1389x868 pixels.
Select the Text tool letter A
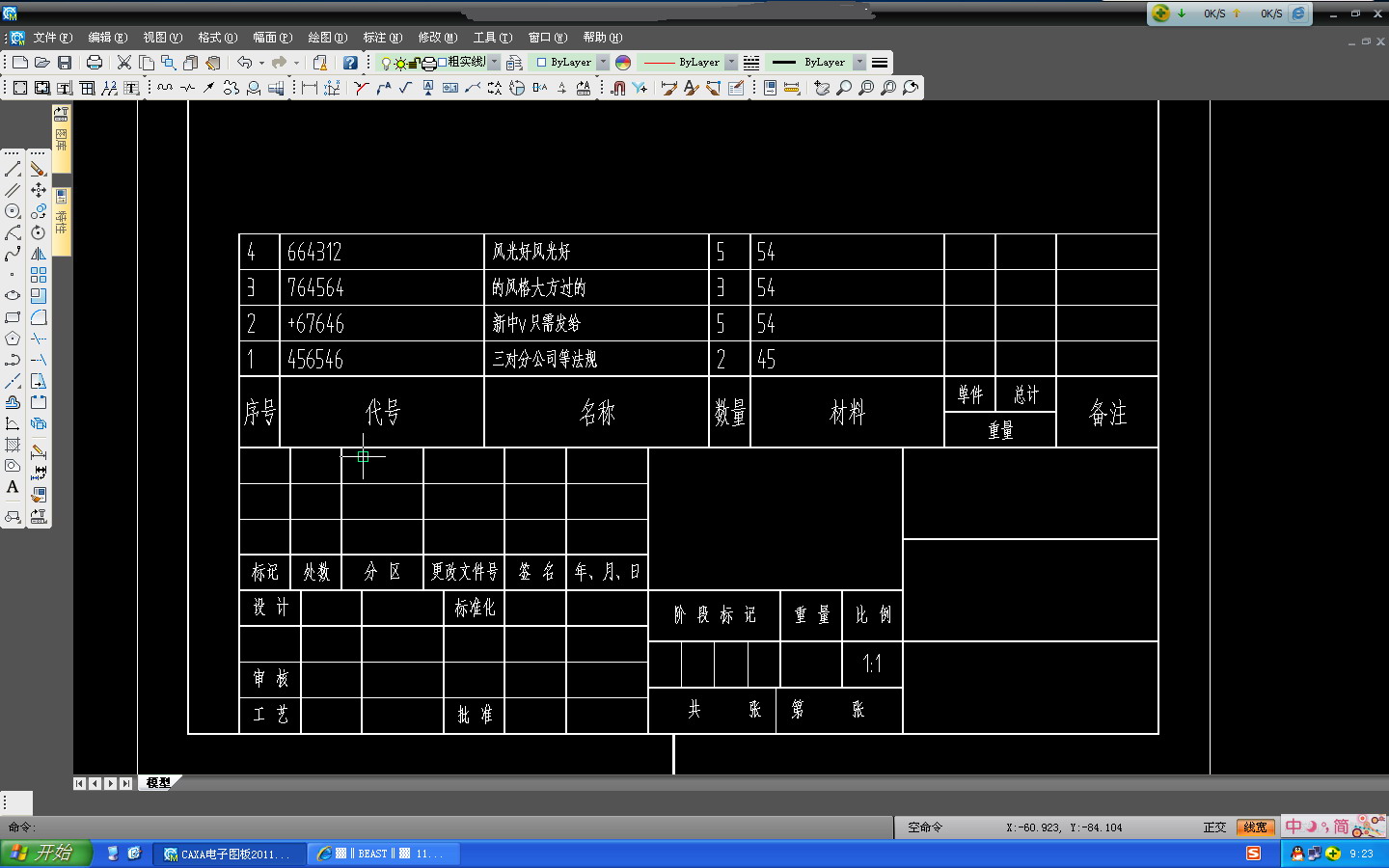coord(13,487)
